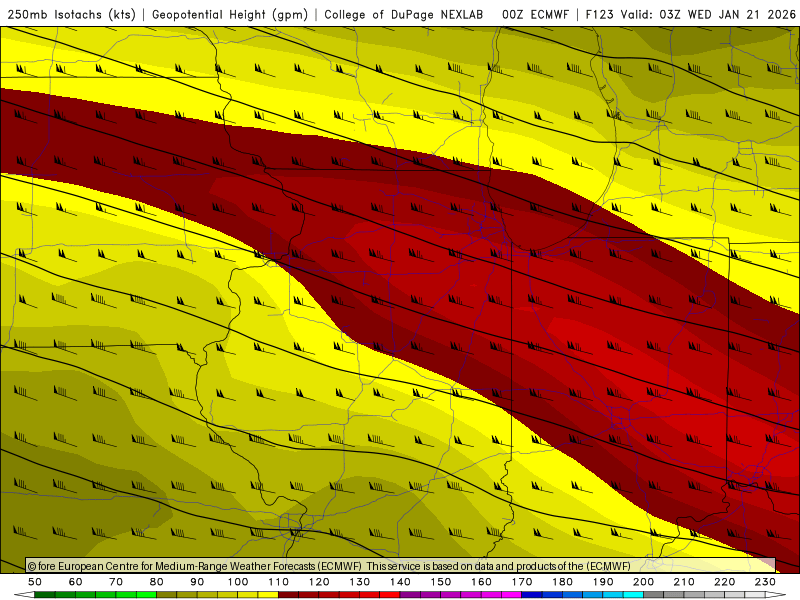The width and height of the screenshot is (800, 600).
Task: Click the '140' label on the color scale
Action: (x=400, y=582)
